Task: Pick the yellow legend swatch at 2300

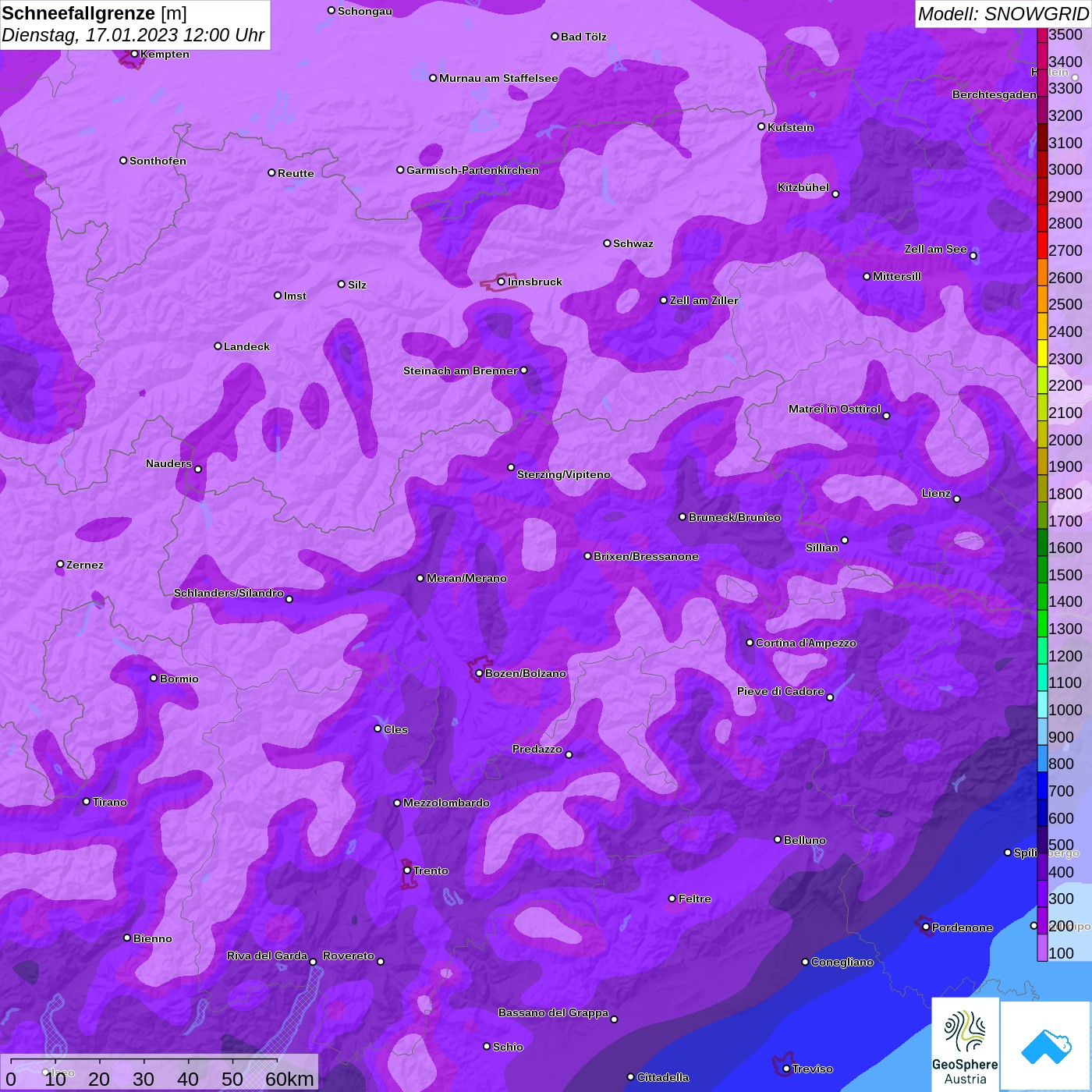Action: click(1042, 353)
